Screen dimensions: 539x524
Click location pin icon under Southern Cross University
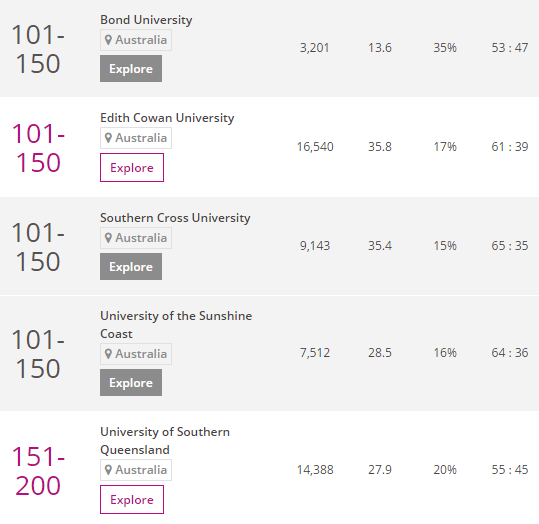tap(108, 238)
